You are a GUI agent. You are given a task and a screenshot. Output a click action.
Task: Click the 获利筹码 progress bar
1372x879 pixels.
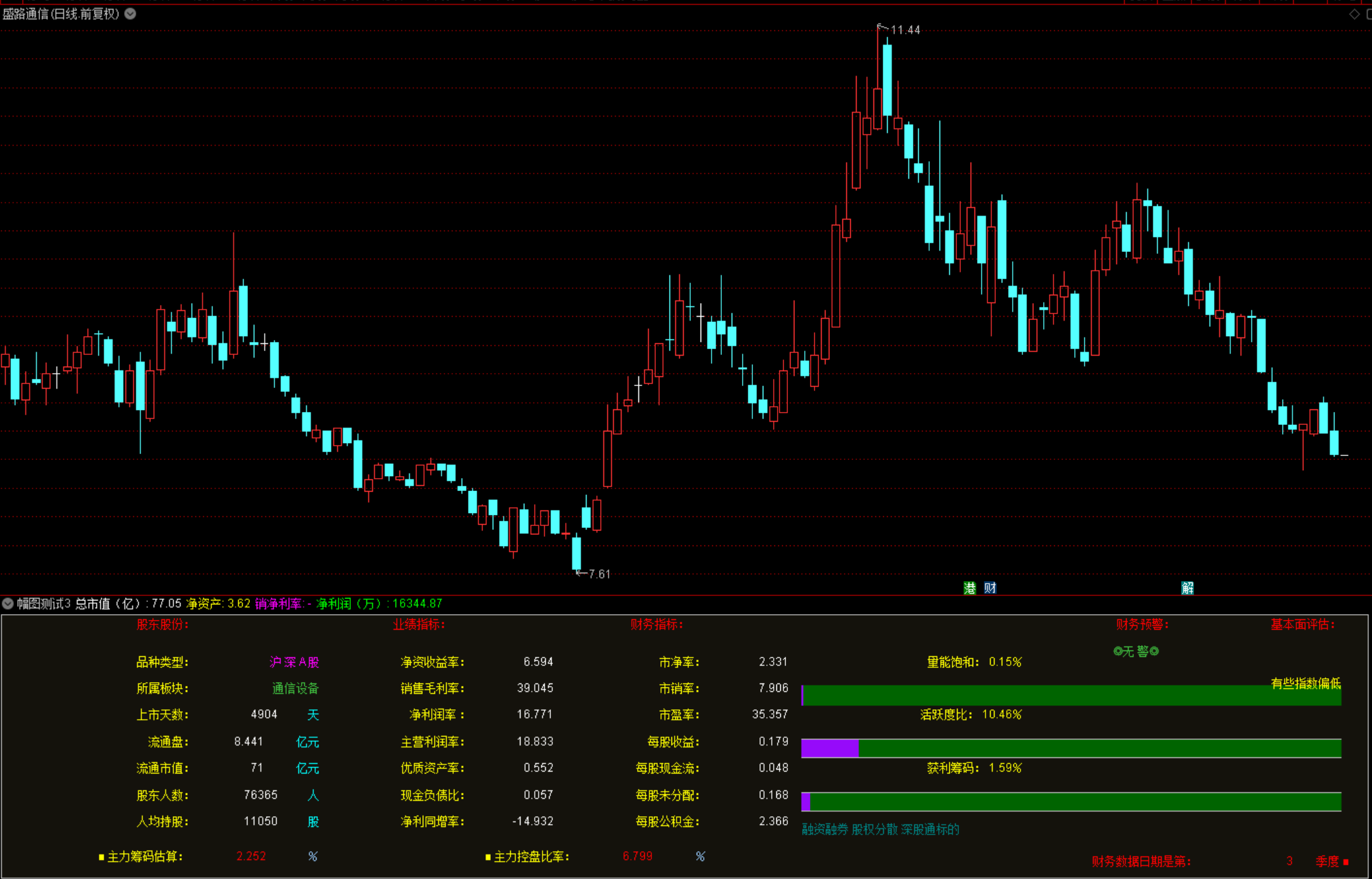pos(1071,801)
